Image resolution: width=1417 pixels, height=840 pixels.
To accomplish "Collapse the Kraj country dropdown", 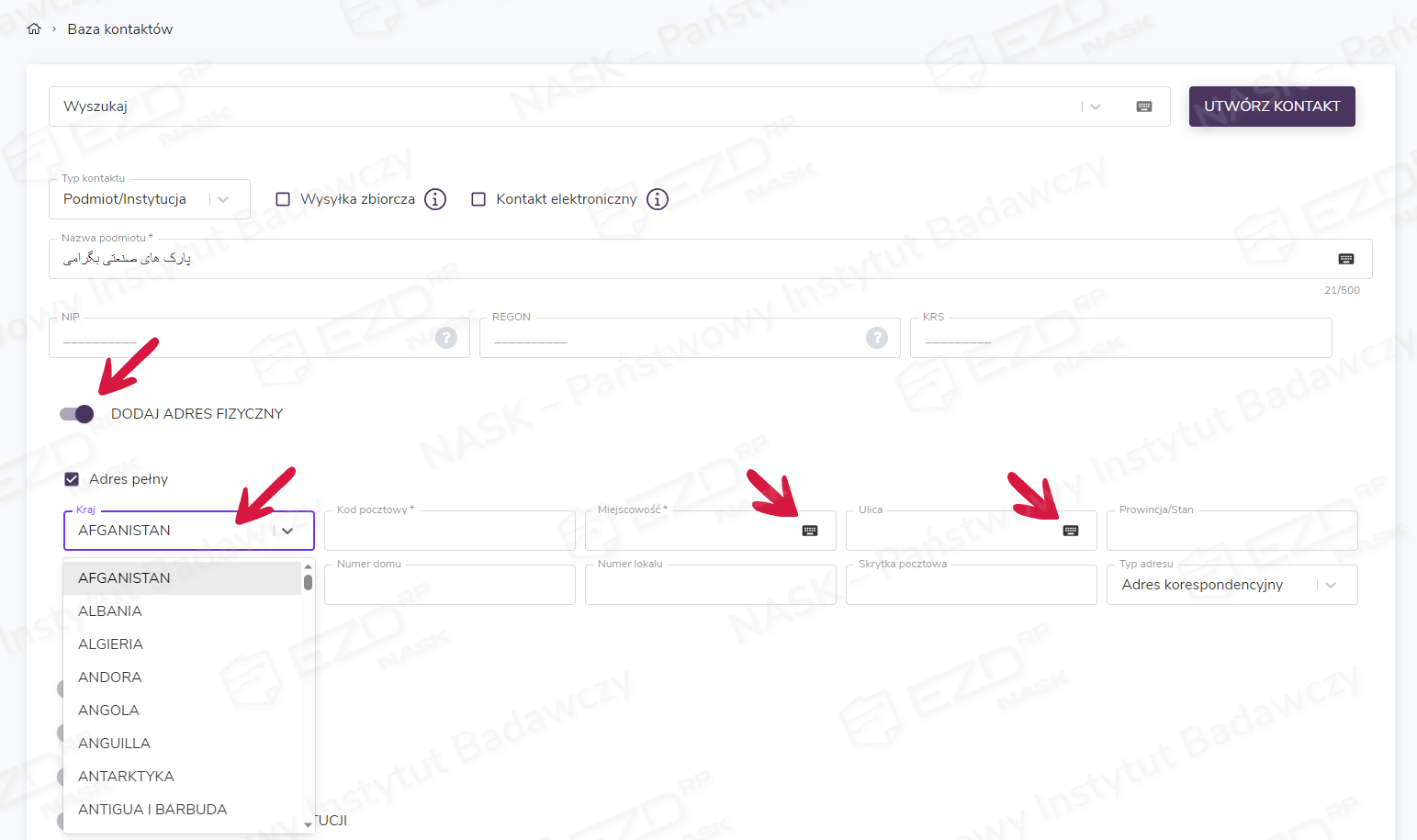I will click(x=287, y=531).
